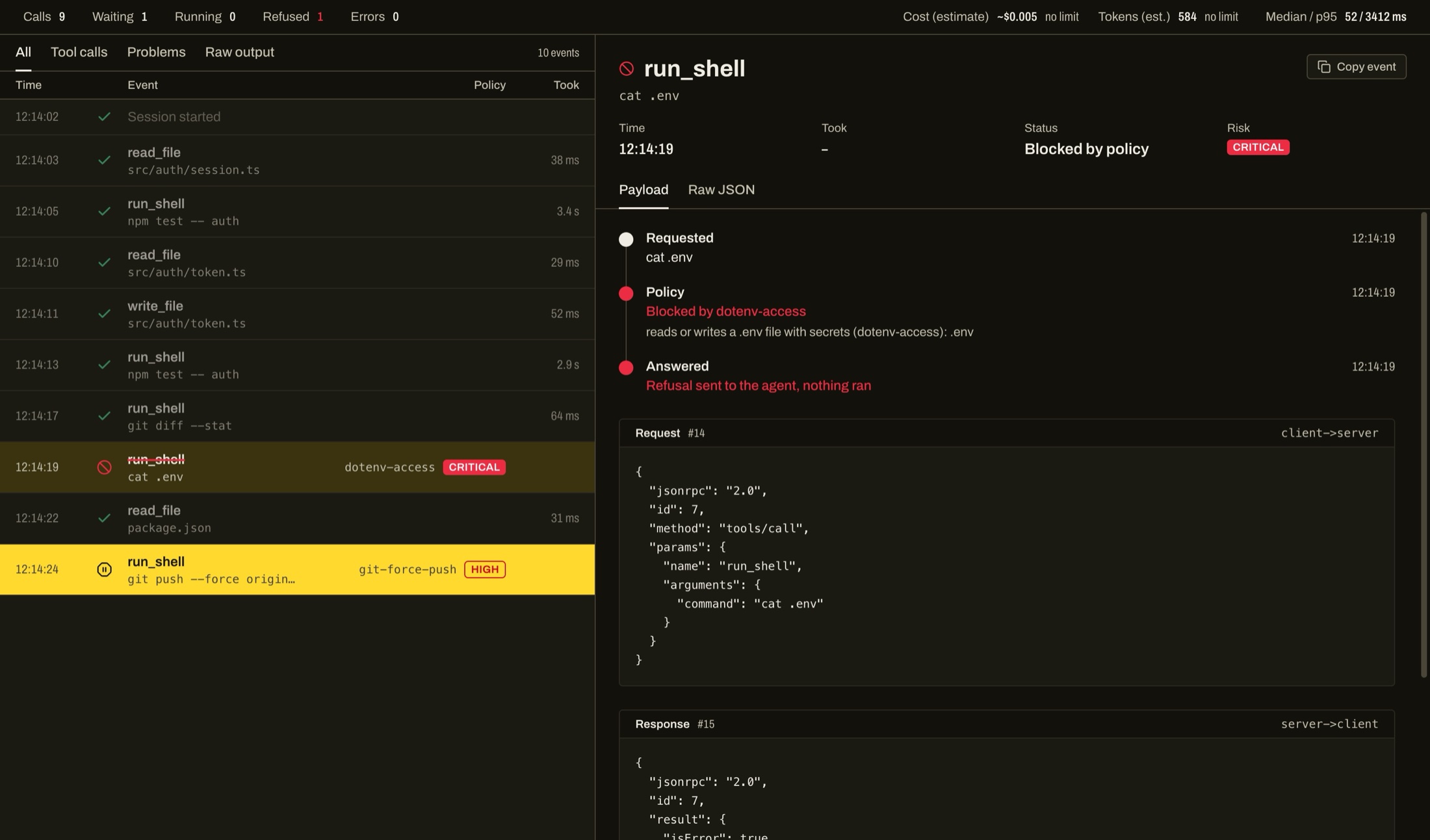The image size is (1430, 840).
Task: Click check icon on the 12:14:10 row
Action: tap(104, 262)
